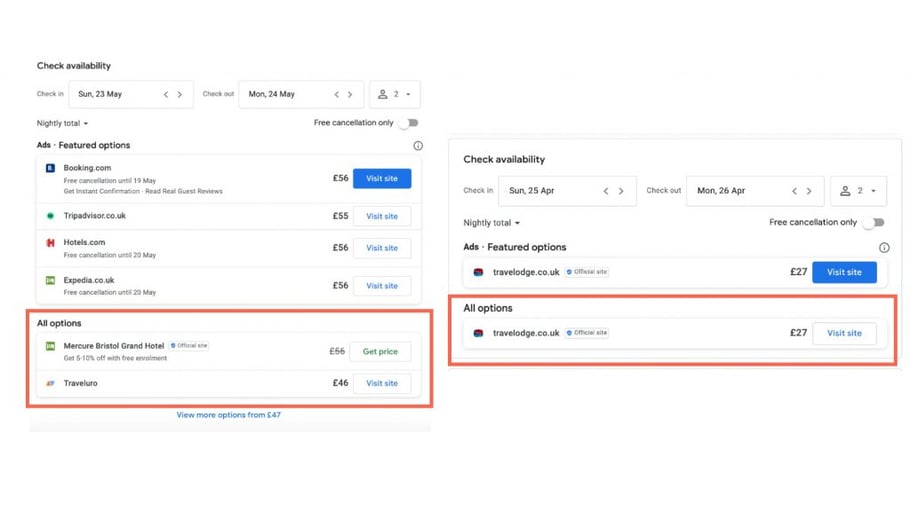
Task: Go to next check-out date after Mon, 26 Apr
Action: pyautogui.click(x=809, y=191)
